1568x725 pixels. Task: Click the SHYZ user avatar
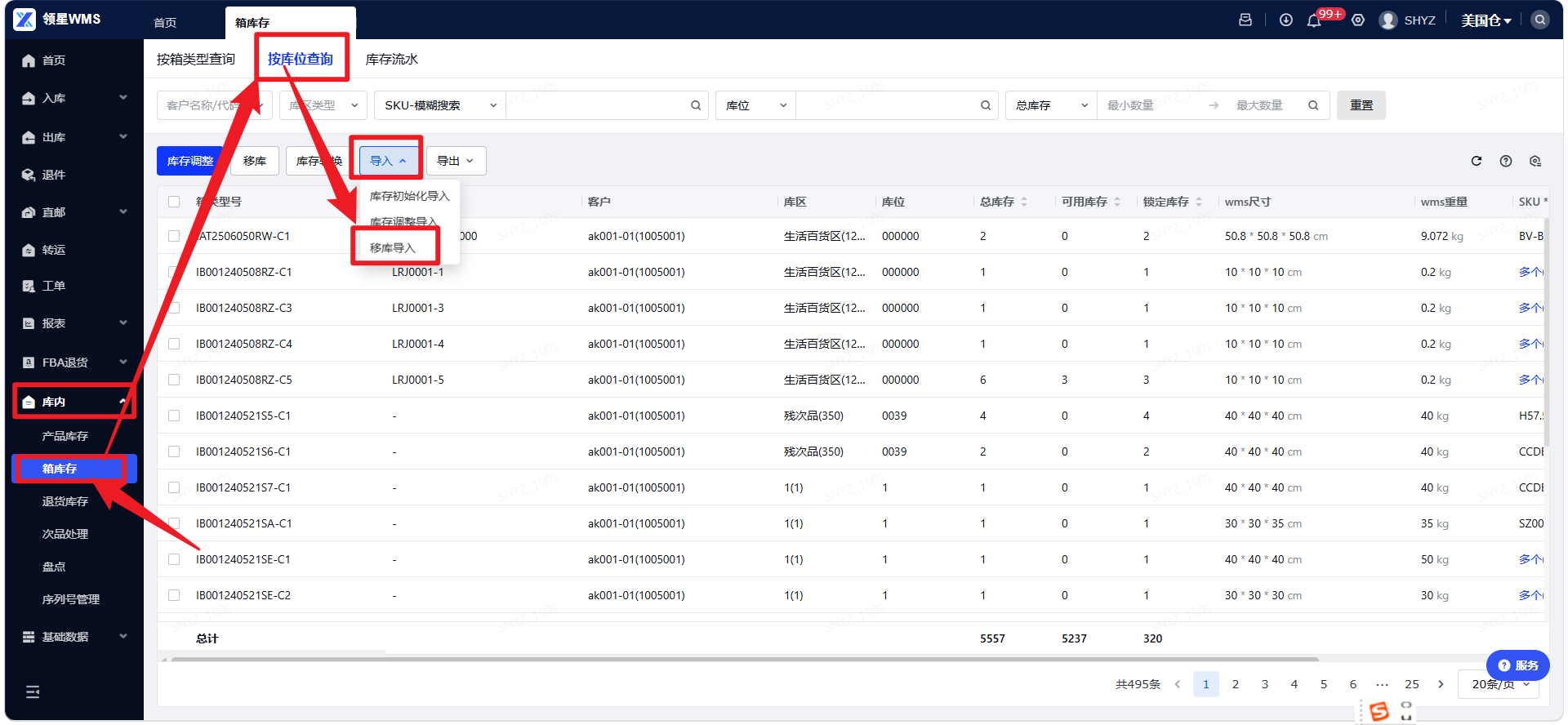1388,20
